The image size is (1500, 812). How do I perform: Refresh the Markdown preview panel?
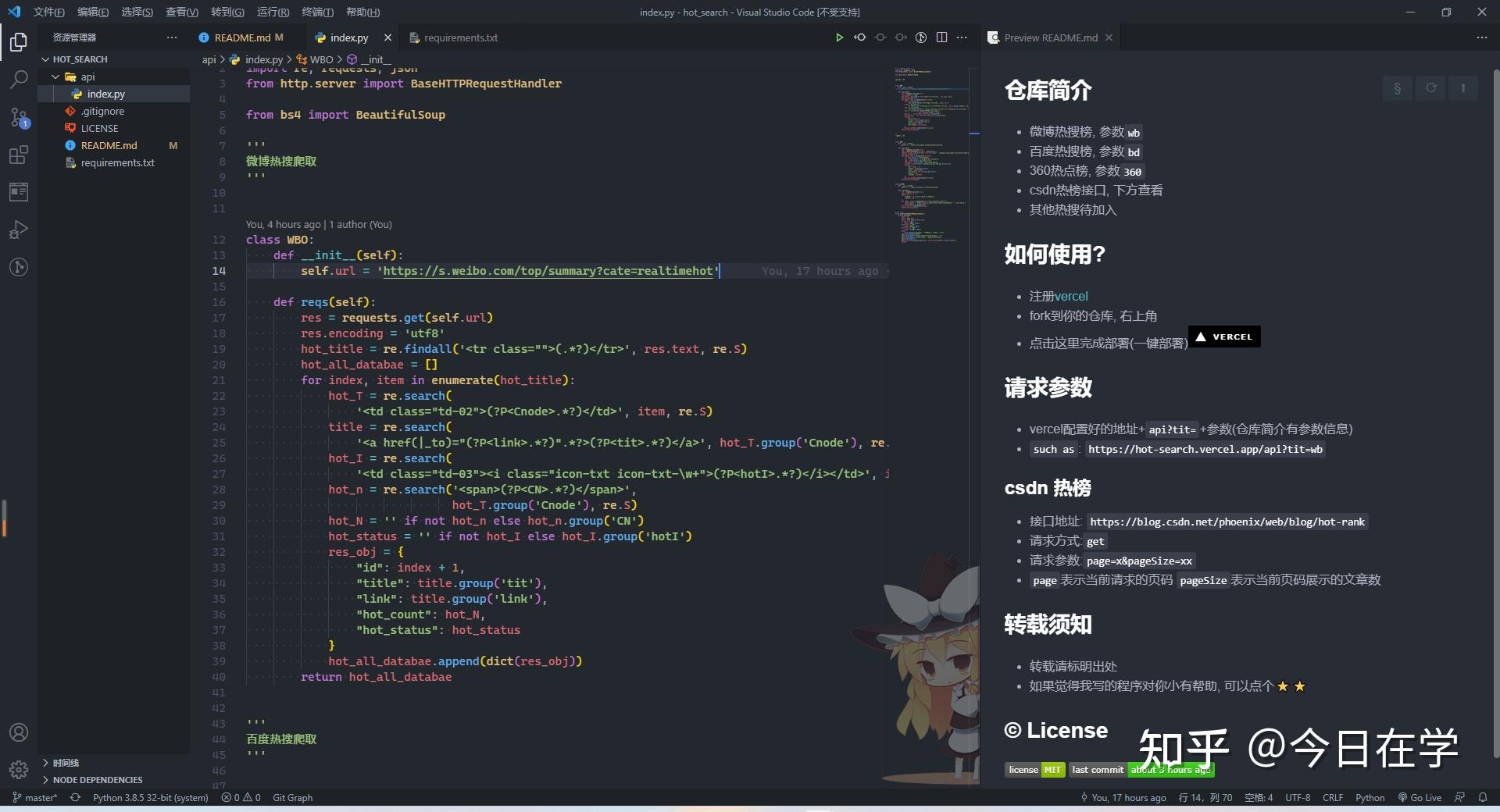tap(1430, 88)
